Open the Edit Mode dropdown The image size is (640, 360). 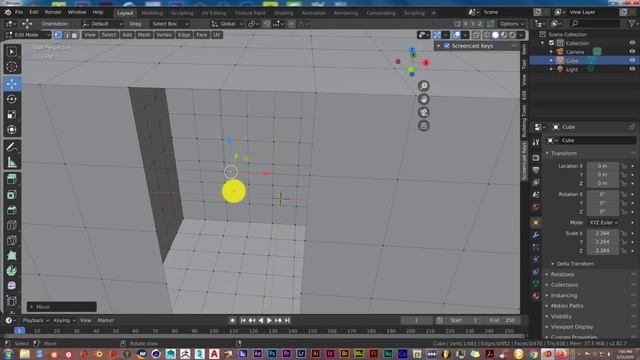click(x=28, y=35)
